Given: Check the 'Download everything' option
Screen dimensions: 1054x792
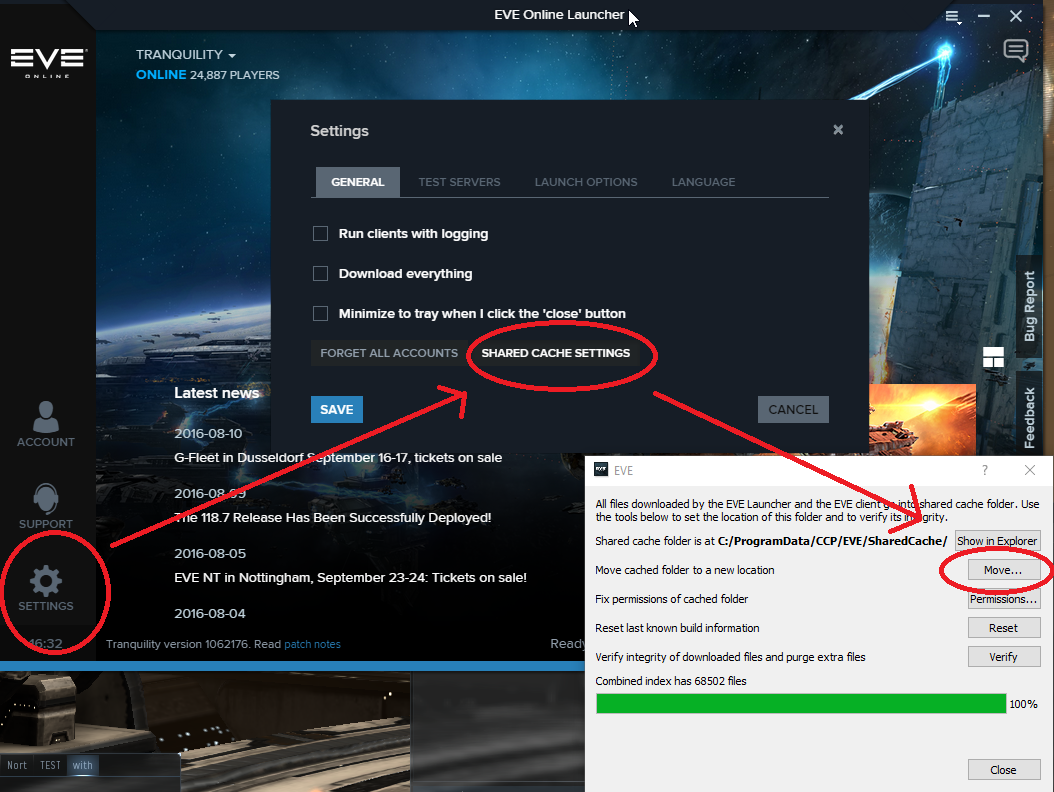Looking at the screenshot, I should click(320, 273).
